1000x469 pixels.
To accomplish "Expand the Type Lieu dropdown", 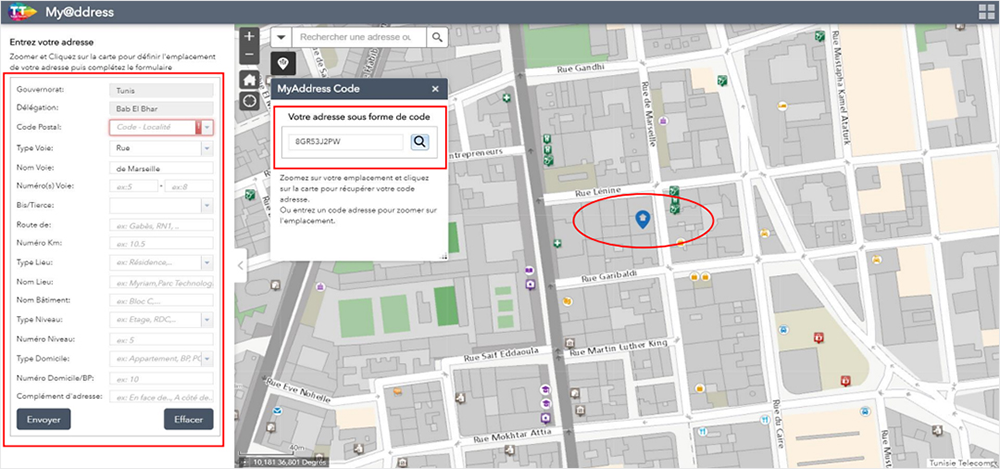I will pos(208,263).
